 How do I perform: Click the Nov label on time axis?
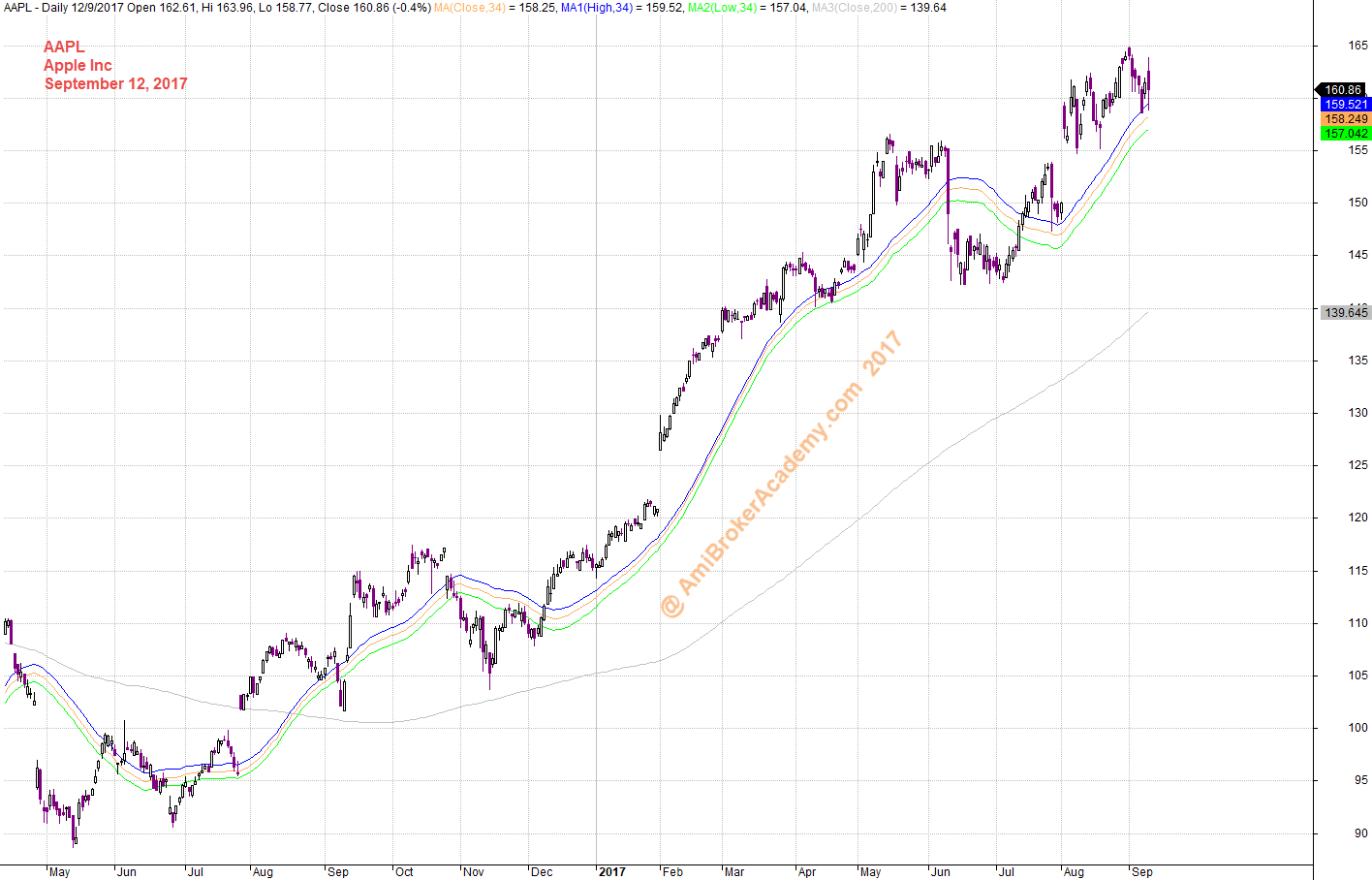click(x=473, y=872)
